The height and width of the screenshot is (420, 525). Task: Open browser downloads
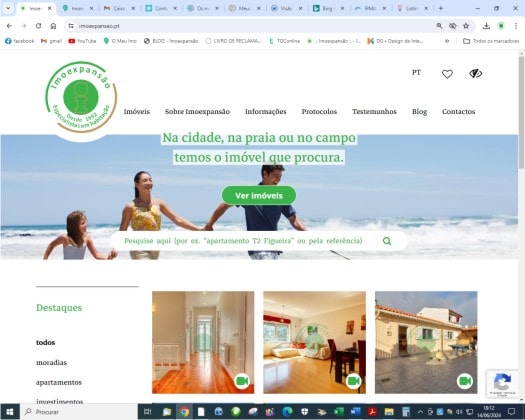pos(486,26)
